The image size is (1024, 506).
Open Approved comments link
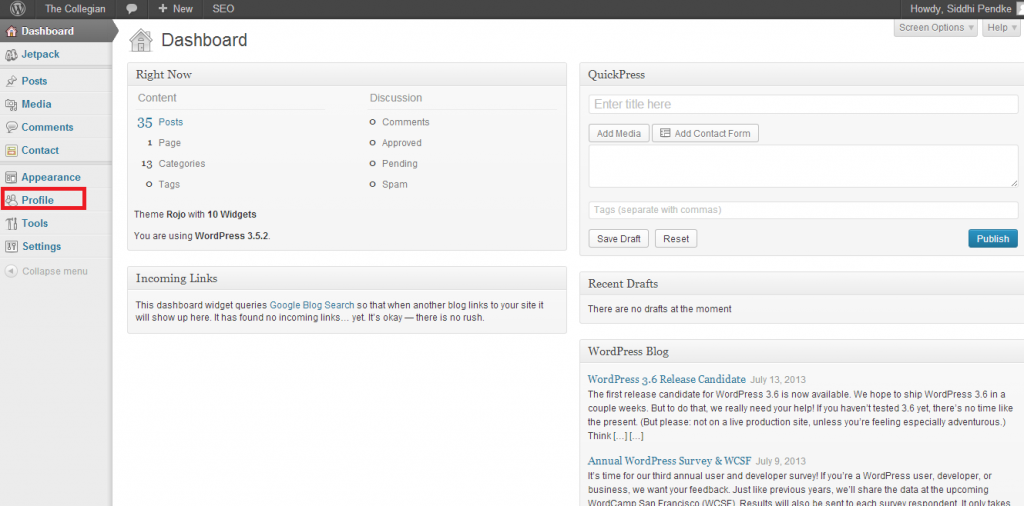402,143
